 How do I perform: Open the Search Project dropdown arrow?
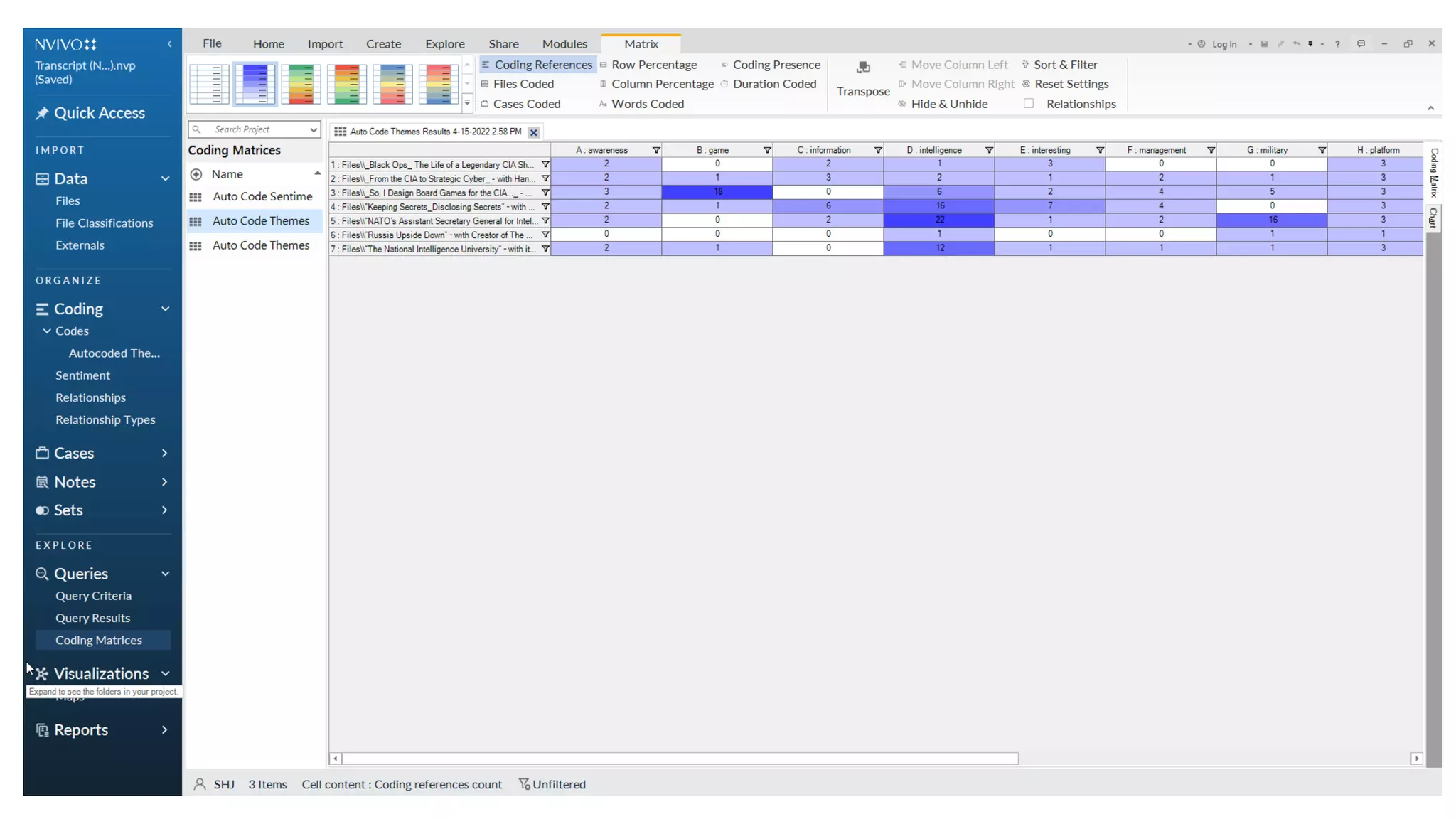click(313, 129)
